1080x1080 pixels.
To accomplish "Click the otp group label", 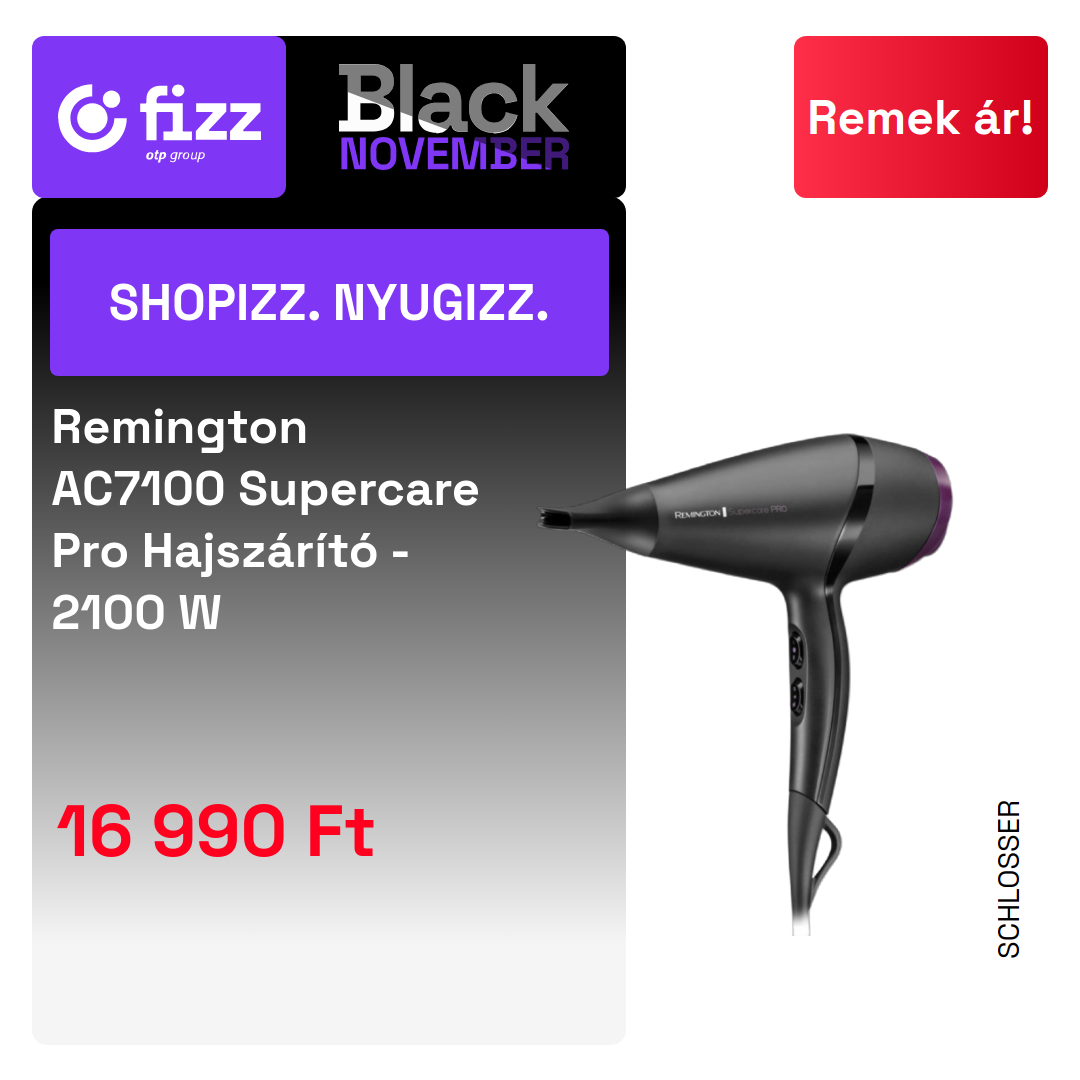I will point(175,155).
